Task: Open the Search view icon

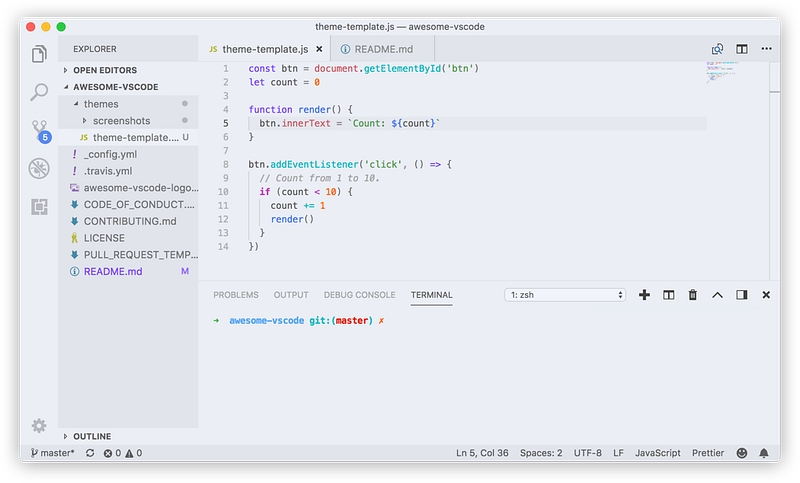Action: (x=39, y=92)
